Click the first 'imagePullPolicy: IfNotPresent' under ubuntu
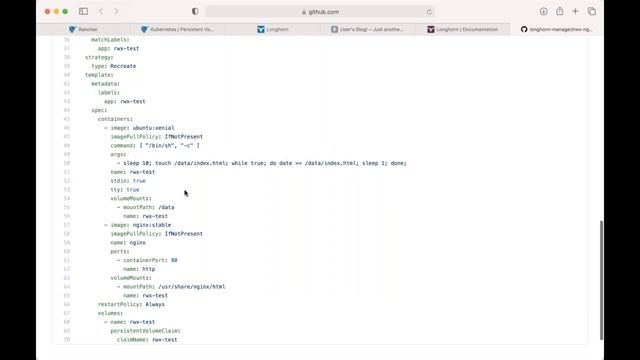The height and width of the screenshot is (360, 640). (156, 136)
